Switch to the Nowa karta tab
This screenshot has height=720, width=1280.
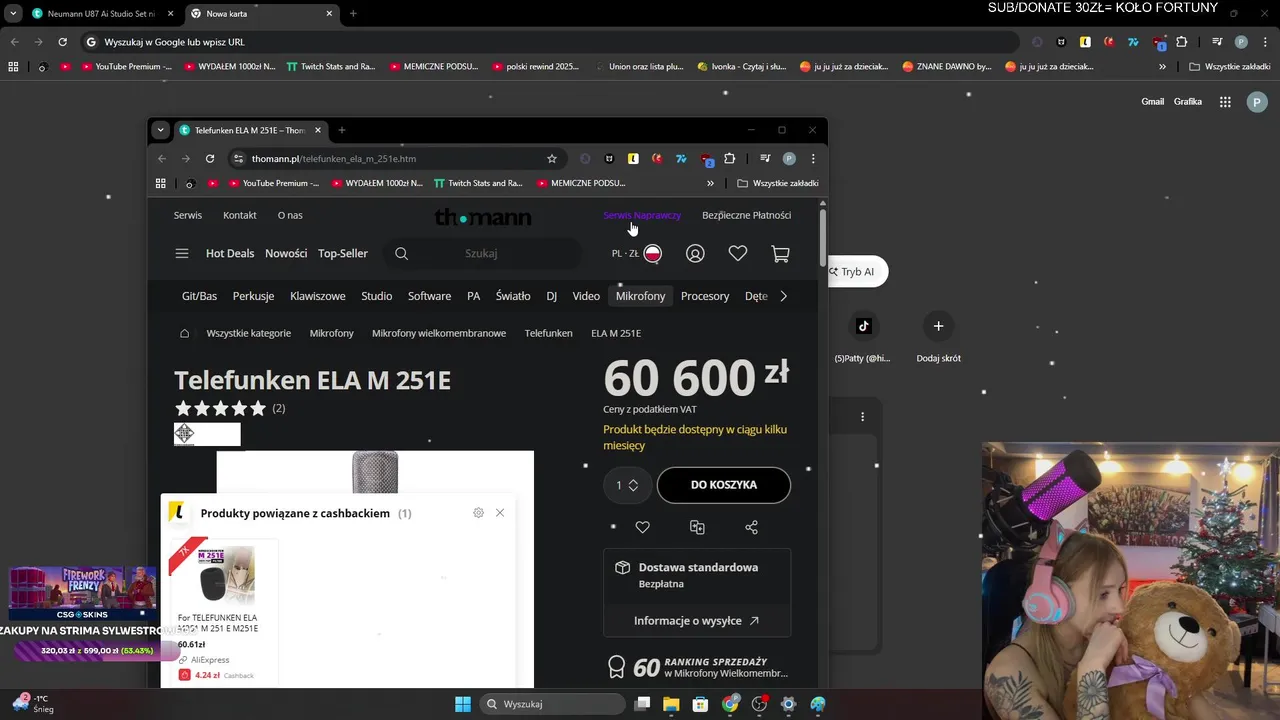click(x=262, y=14)
